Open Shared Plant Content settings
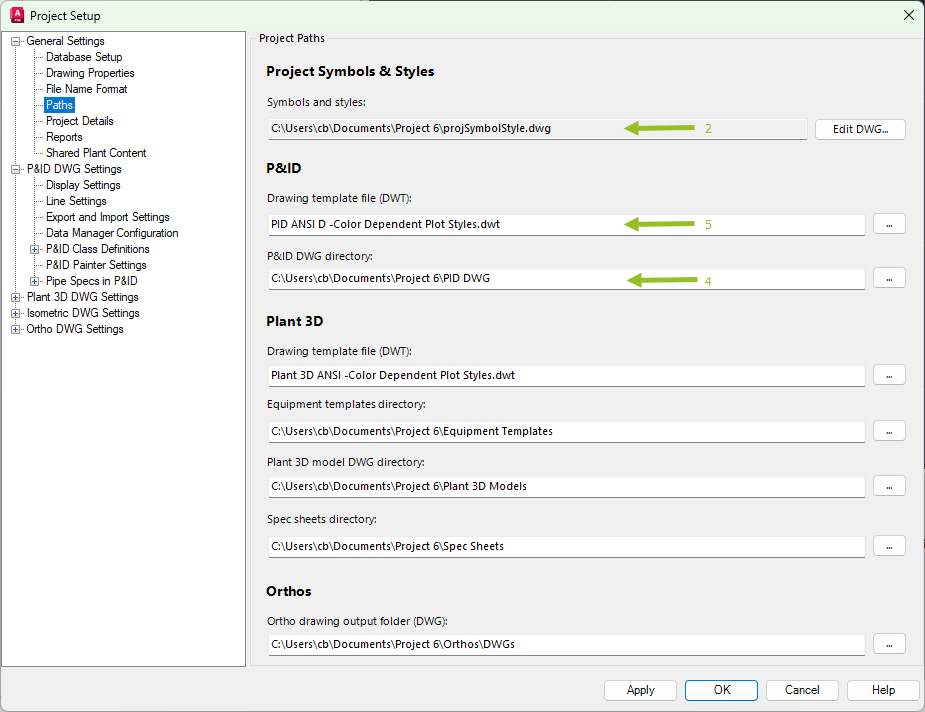This screenshot has height=712, width=925. click(x=96, y=153)
